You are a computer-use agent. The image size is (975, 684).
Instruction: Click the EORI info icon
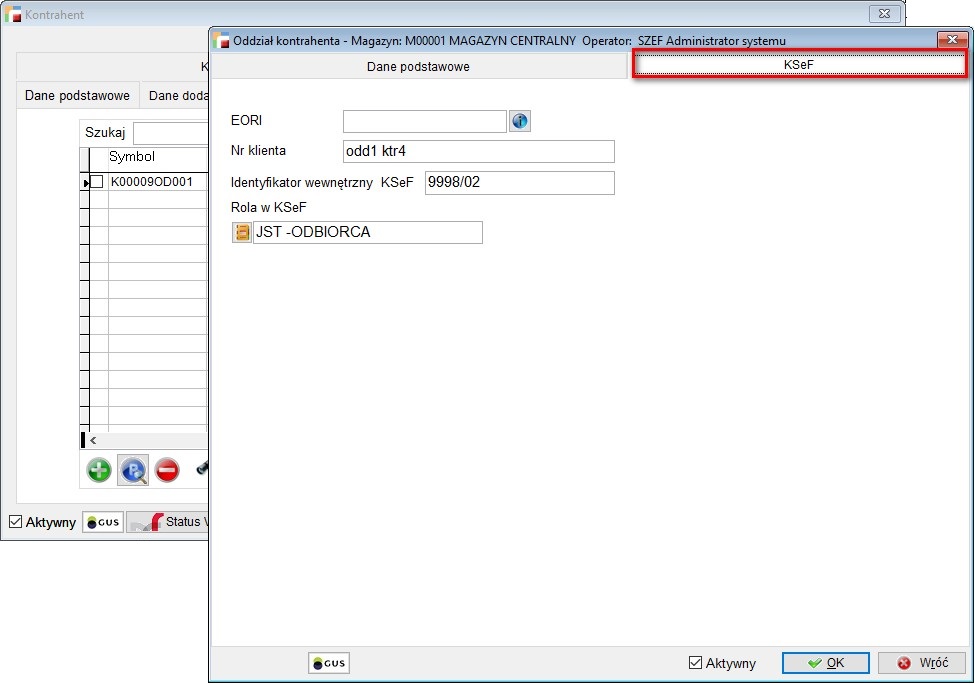(520, 121)
